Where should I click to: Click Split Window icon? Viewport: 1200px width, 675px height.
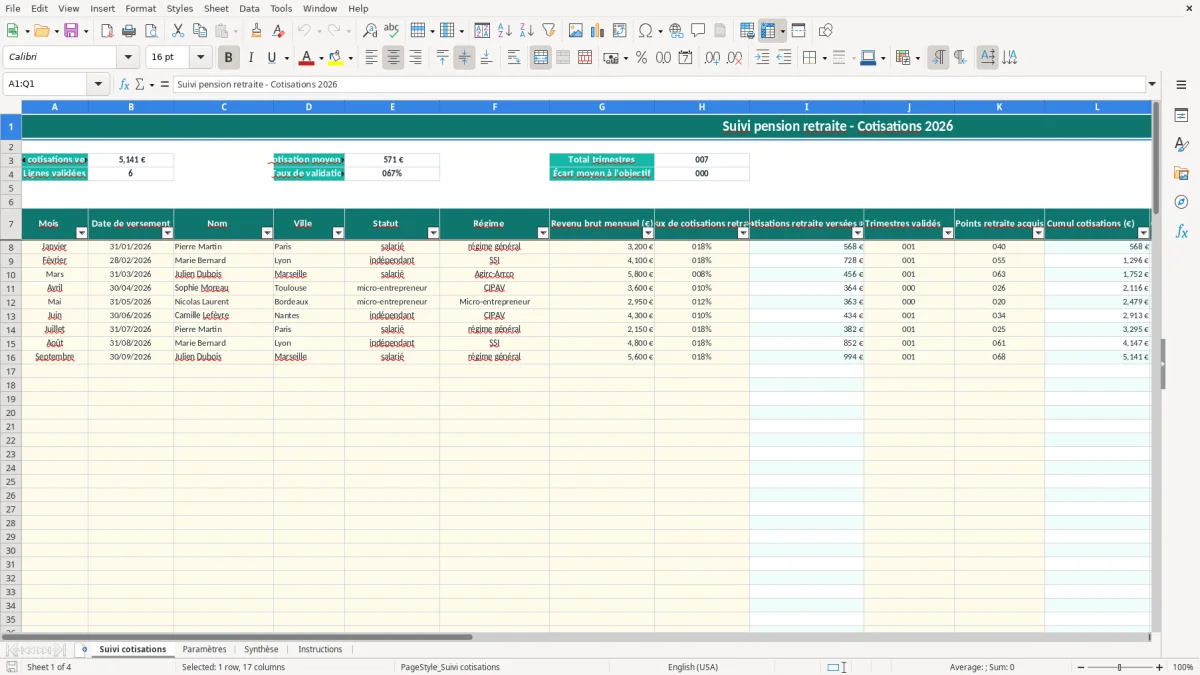pos(798,31)
